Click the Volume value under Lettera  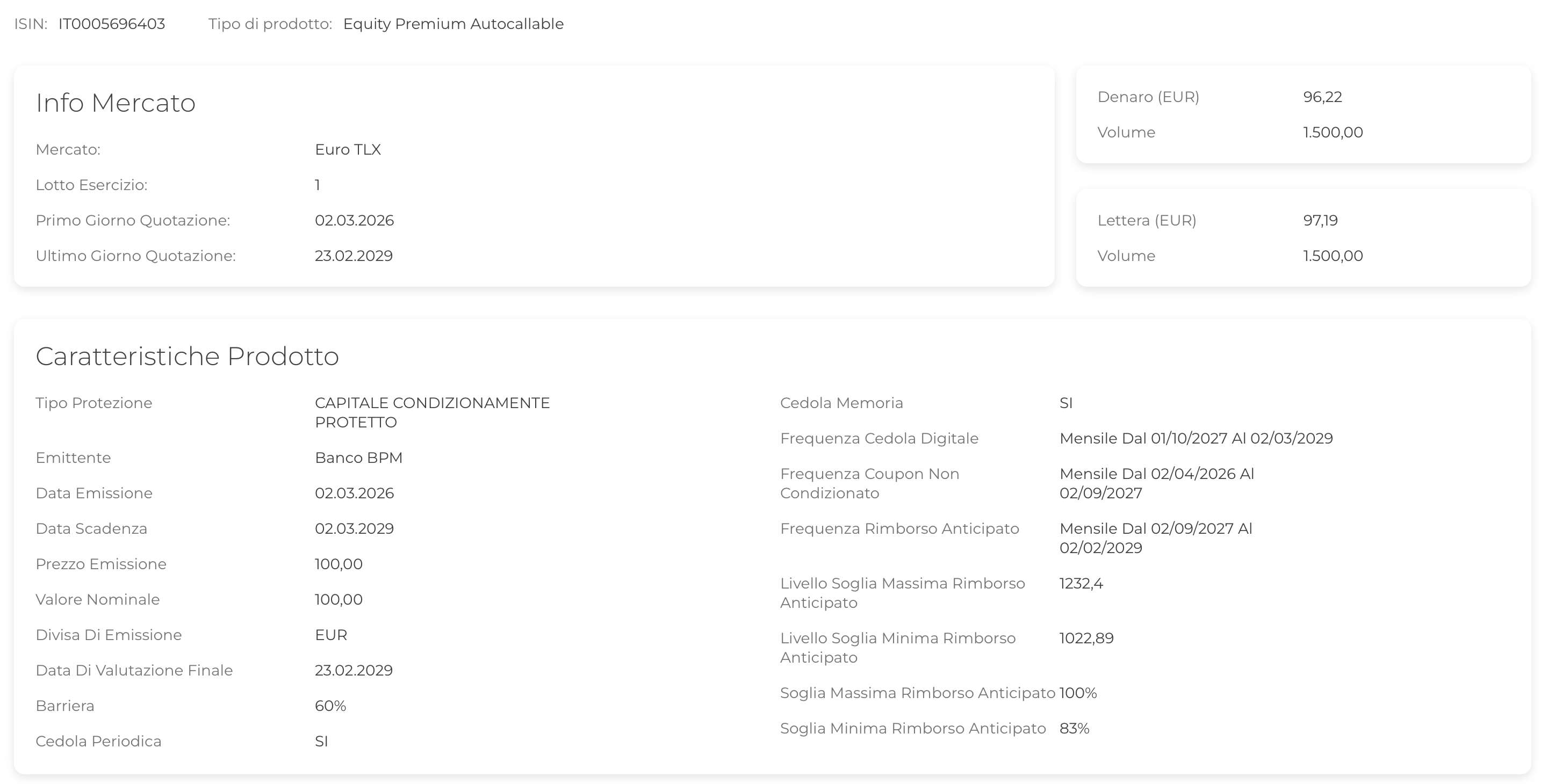(1333, 256)
